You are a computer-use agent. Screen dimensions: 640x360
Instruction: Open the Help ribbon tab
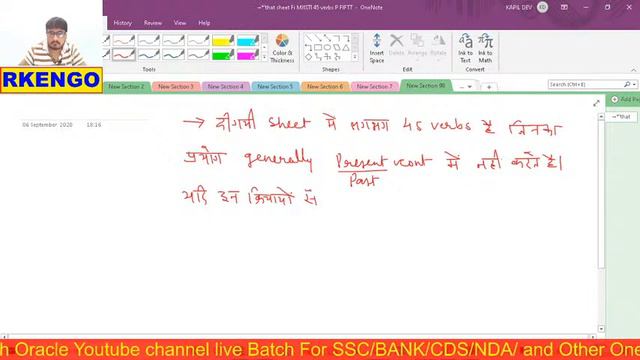(204, 23)
